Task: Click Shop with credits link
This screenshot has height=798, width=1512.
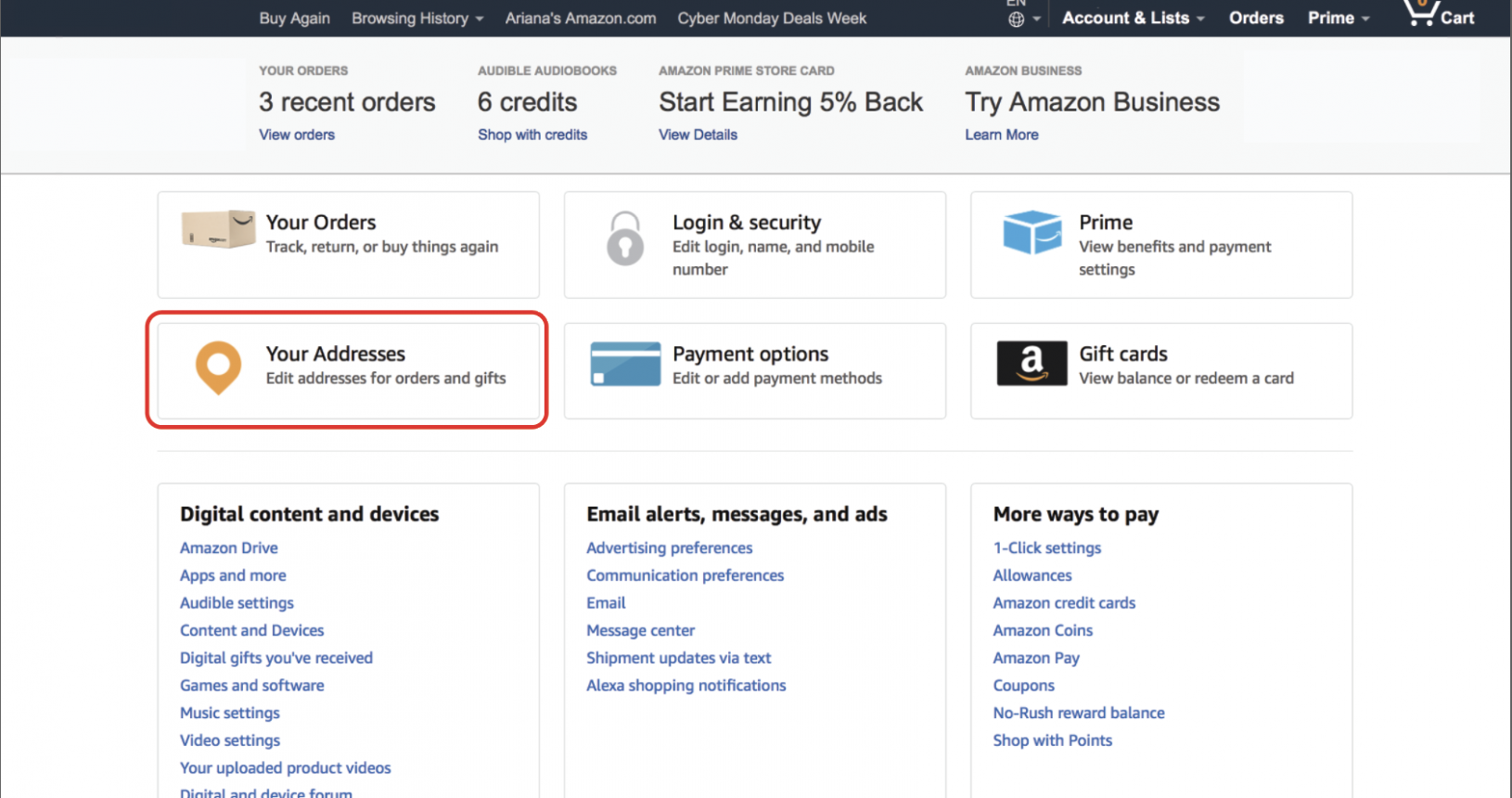Action: 532,135
